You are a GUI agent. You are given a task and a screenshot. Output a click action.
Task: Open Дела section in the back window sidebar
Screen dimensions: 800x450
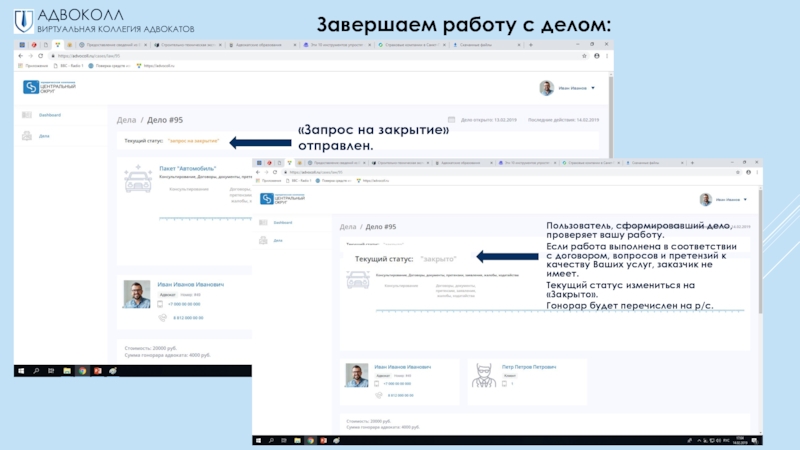tap(44, 135)
